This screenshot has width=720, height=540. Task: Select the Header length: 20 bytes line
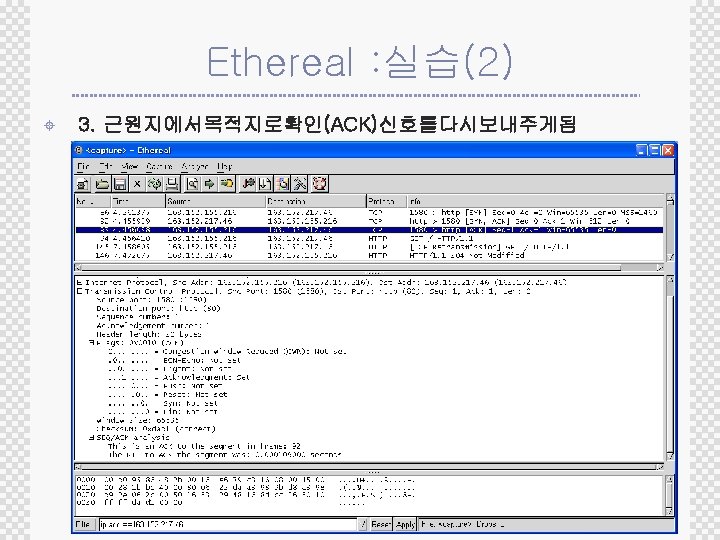pos(149,334)
